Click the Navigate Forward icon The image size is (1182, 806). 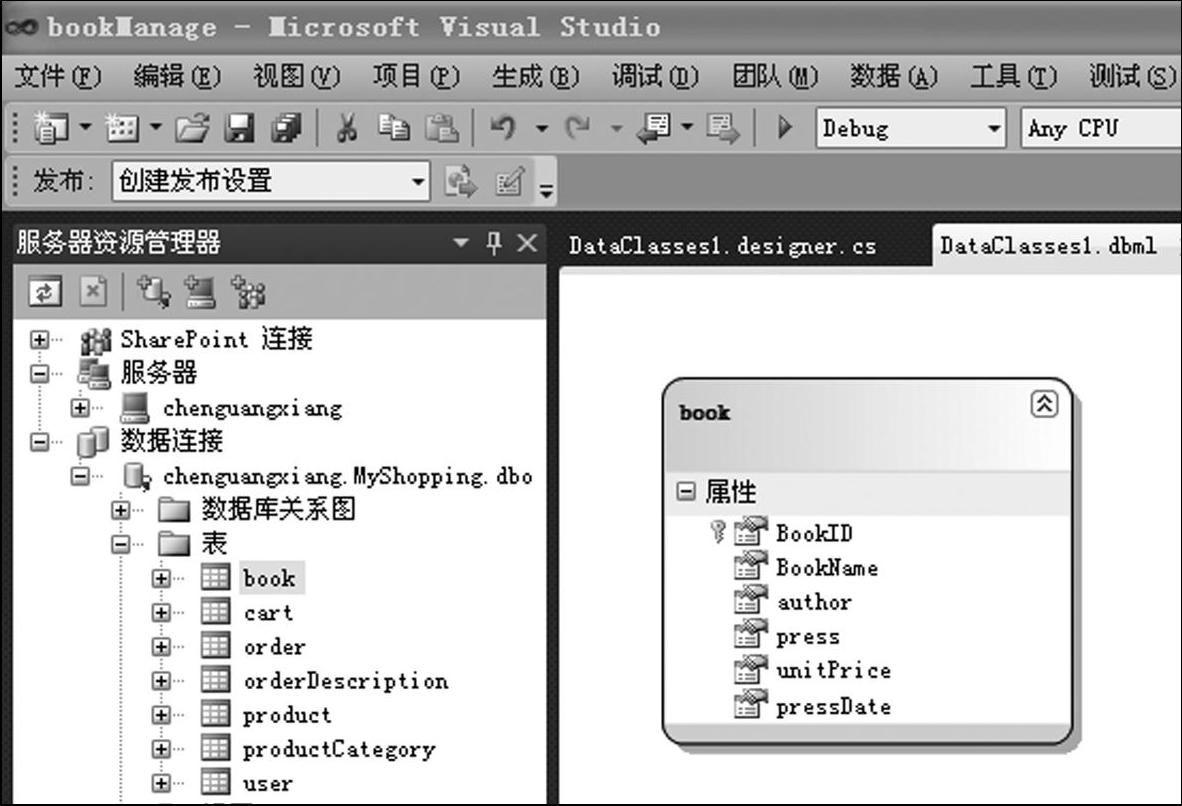pos(723,128)
